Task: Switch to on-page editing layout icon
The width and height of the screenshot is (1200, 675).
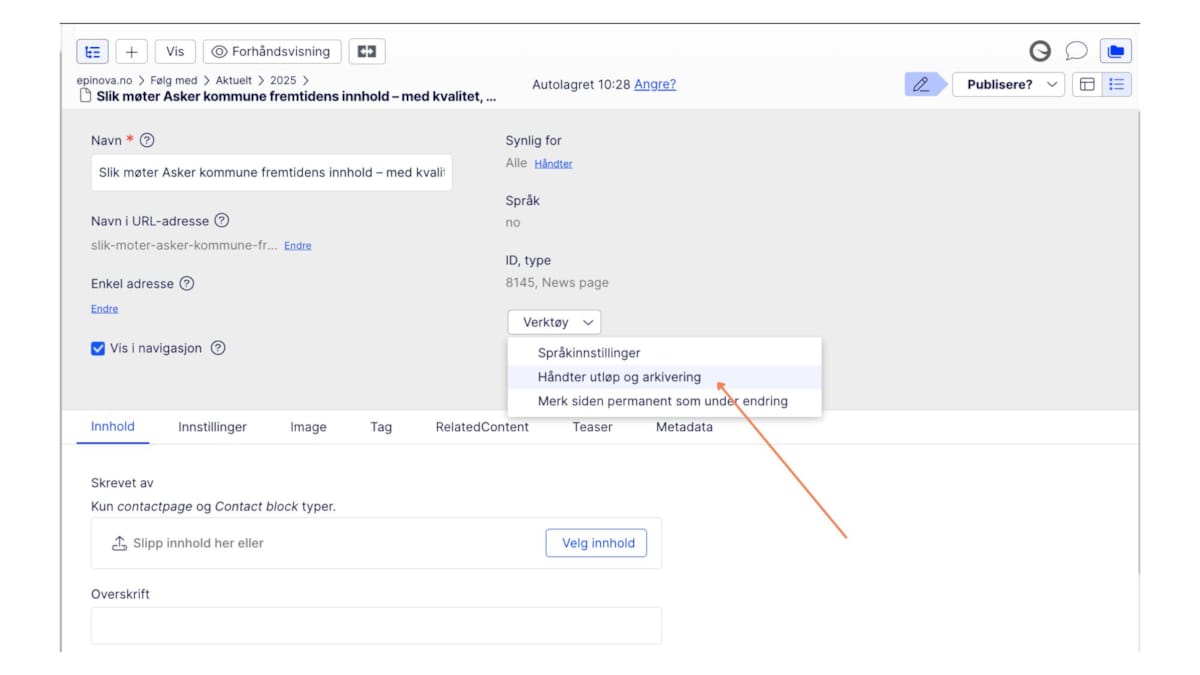Action: click(1087, 85)
